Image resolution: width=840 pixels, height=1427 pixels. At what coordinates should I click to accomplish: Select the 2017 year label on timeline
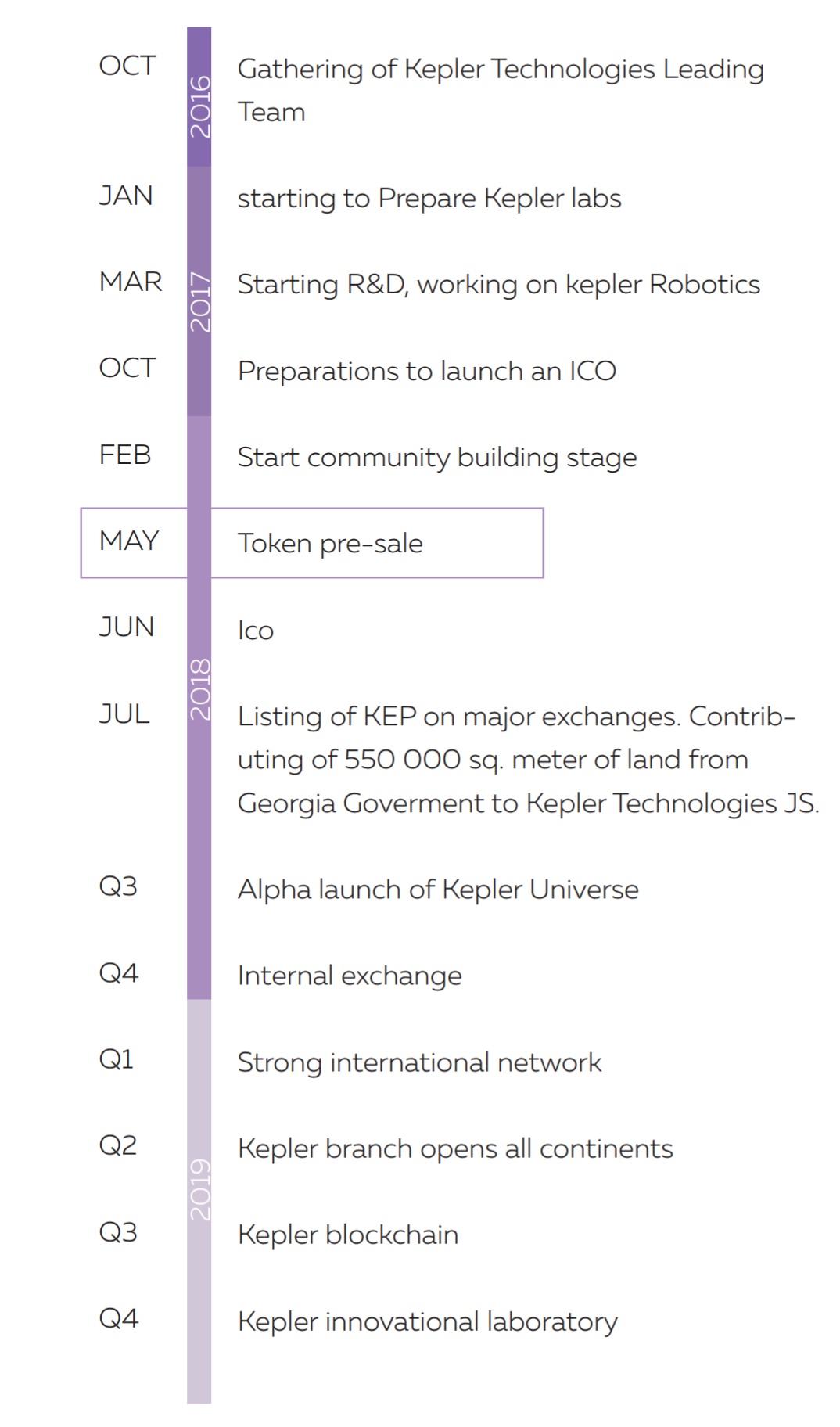click(x=200, y=301)
